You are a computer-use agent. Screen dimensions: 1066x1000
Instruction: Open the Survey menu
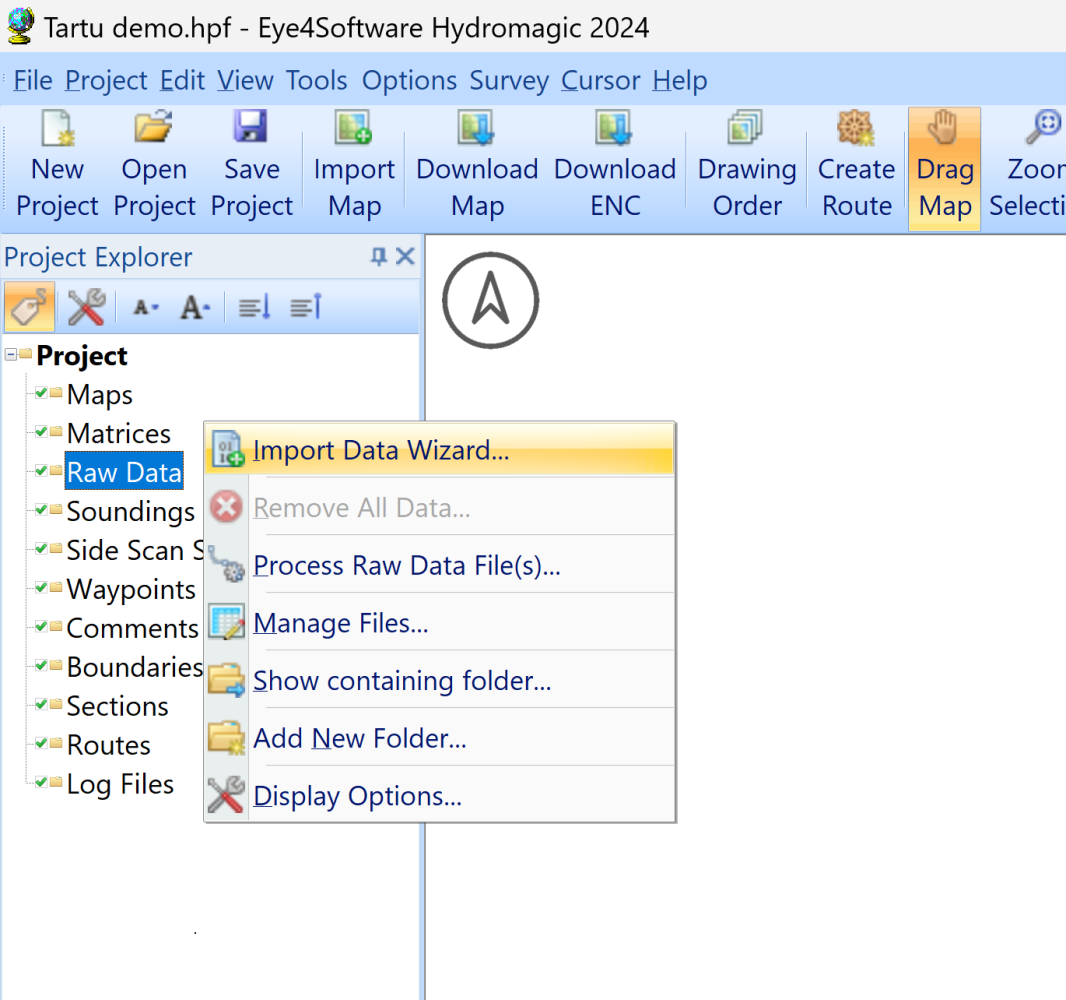[509, 80]
